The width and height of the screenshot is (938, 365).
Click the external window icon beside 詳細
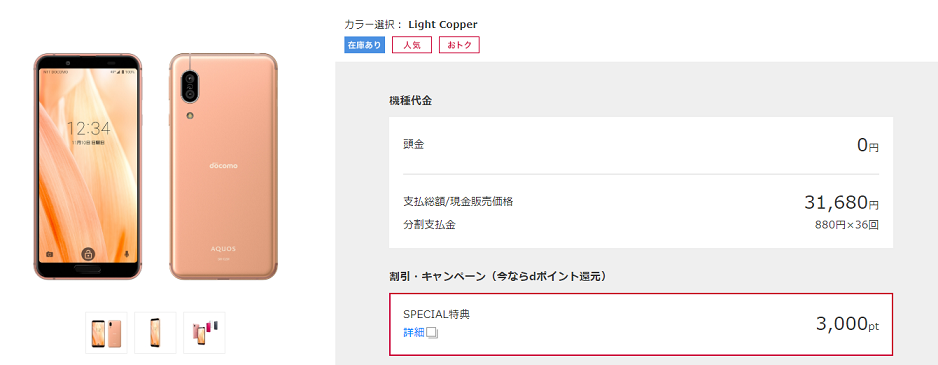point(433,333)
